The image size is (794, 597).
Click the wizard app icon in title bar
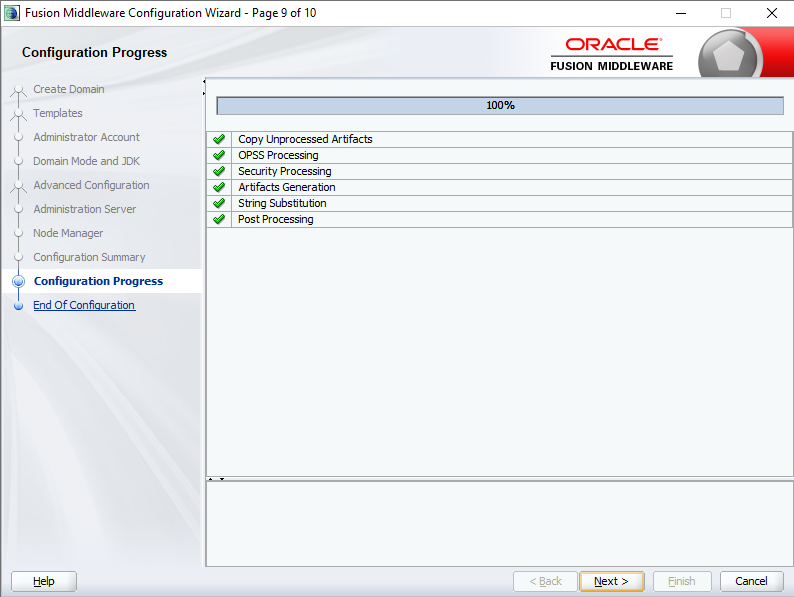12,13
